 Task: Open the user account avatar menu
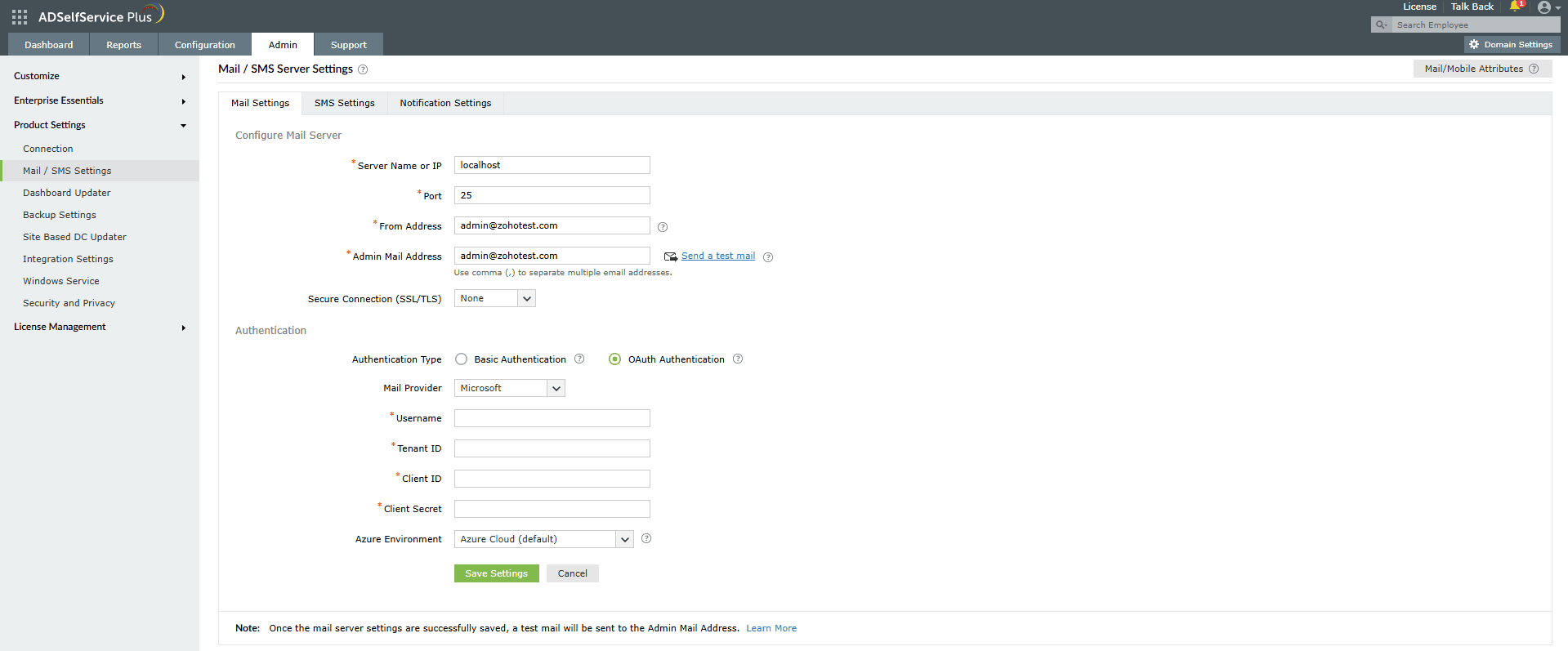1543,7
